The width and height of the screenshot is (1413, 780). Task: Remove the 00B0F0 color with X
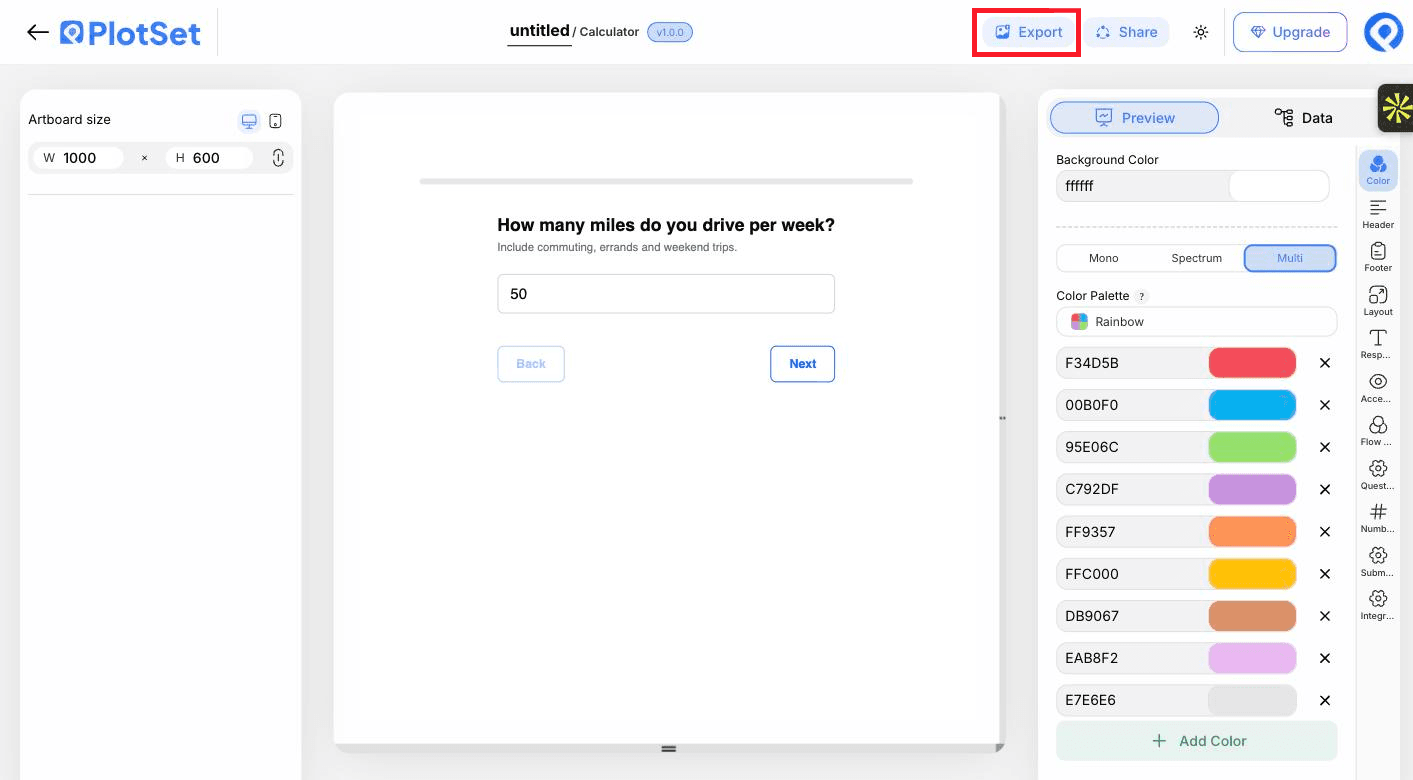[1325, 405]
